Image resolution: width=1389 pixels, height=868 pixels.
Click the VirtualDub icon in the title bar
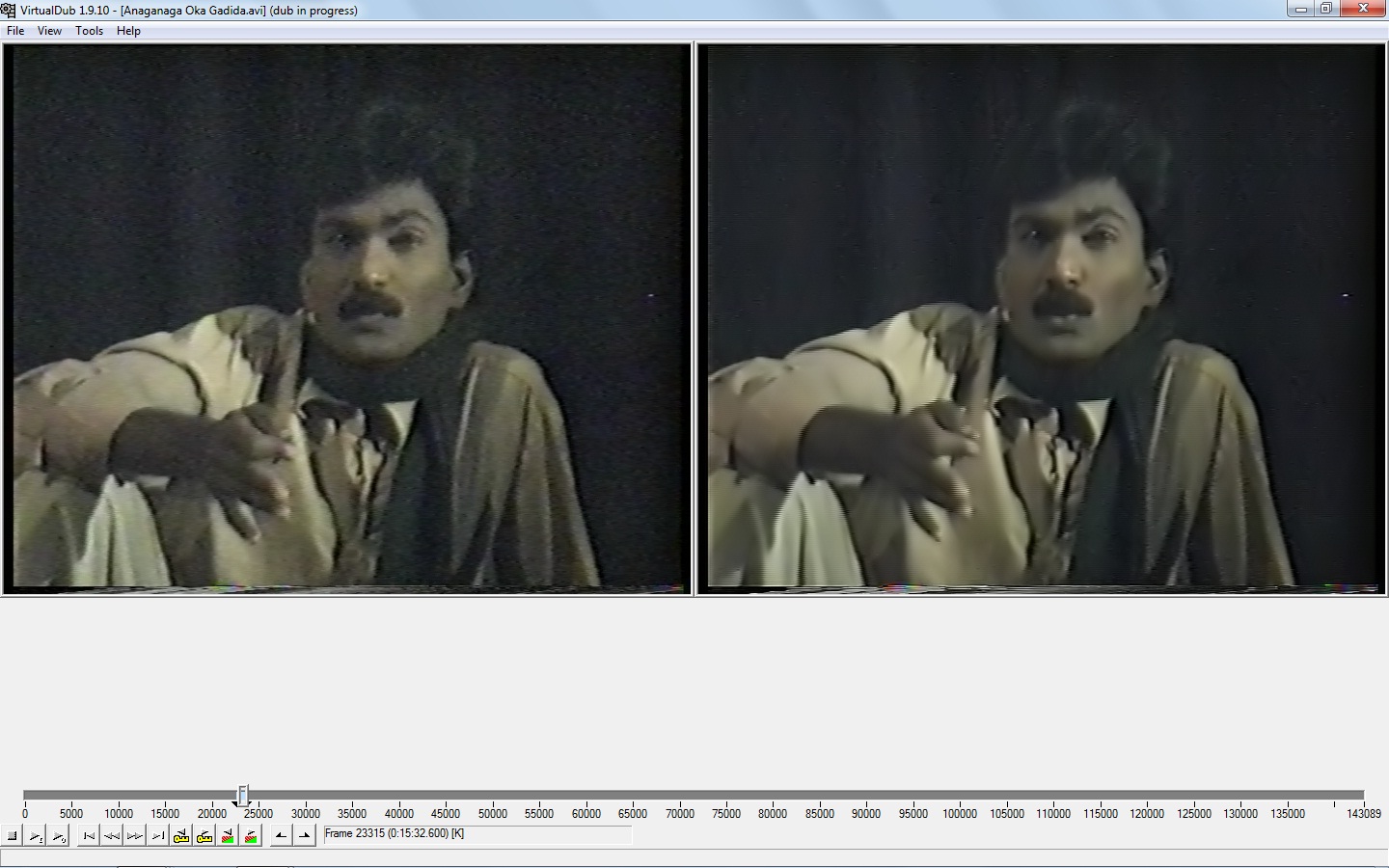[x=9, y=10]
